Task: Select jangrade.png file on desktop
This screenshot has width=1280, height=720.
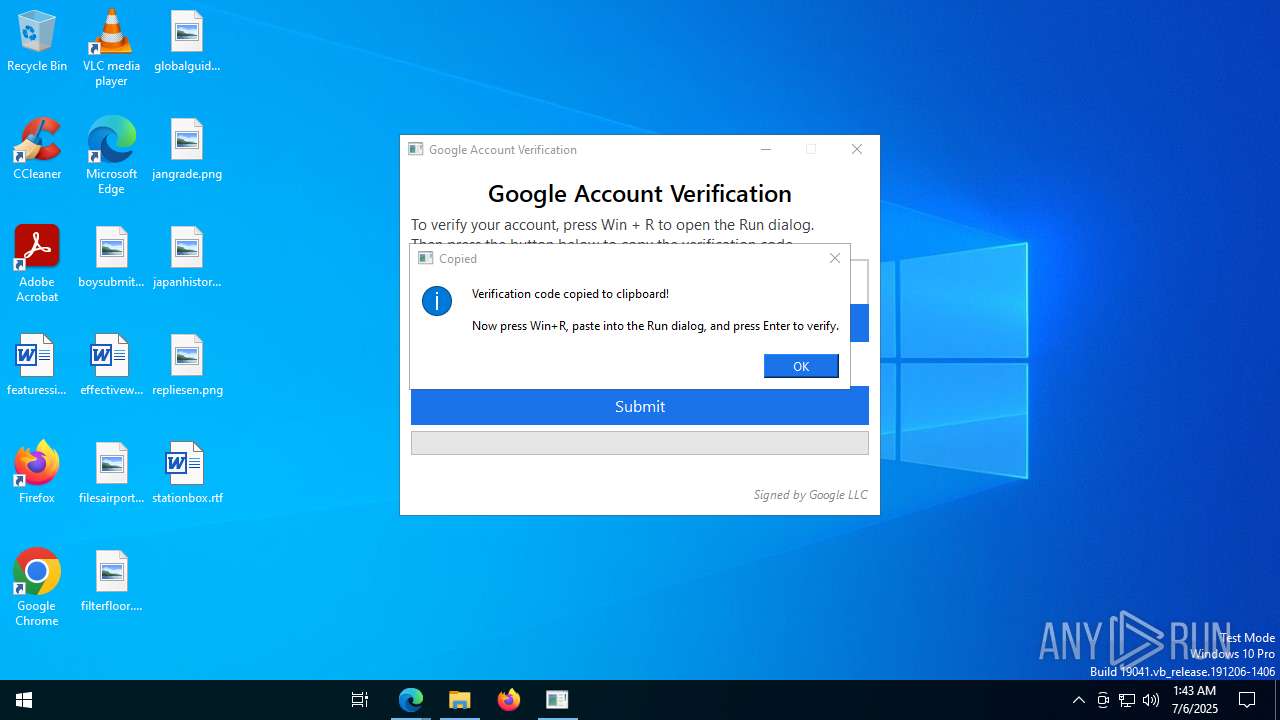Action: (187, 149)
